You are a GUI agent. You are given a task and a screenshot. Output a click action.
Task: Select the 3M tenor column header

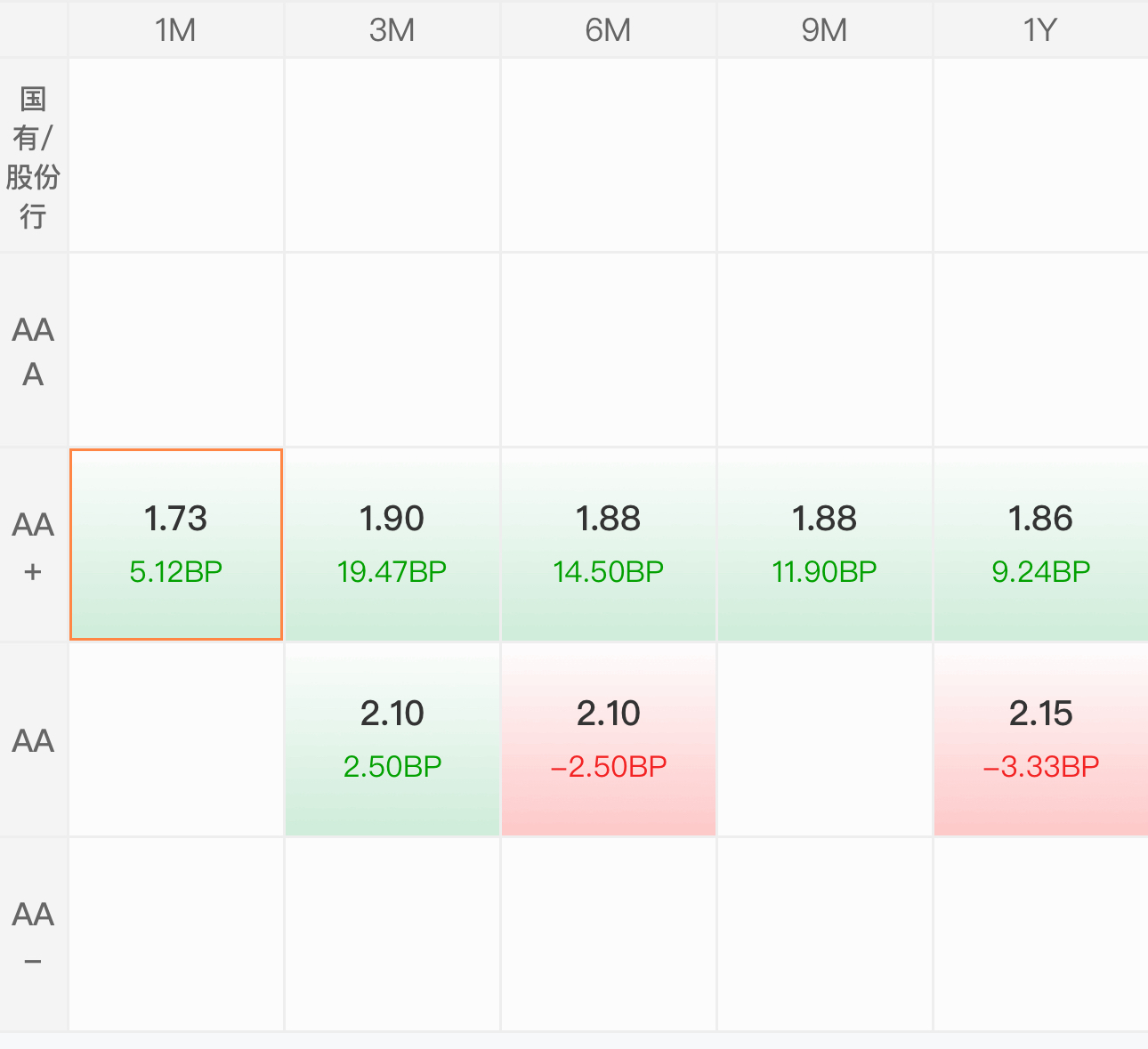click(392, 30)
